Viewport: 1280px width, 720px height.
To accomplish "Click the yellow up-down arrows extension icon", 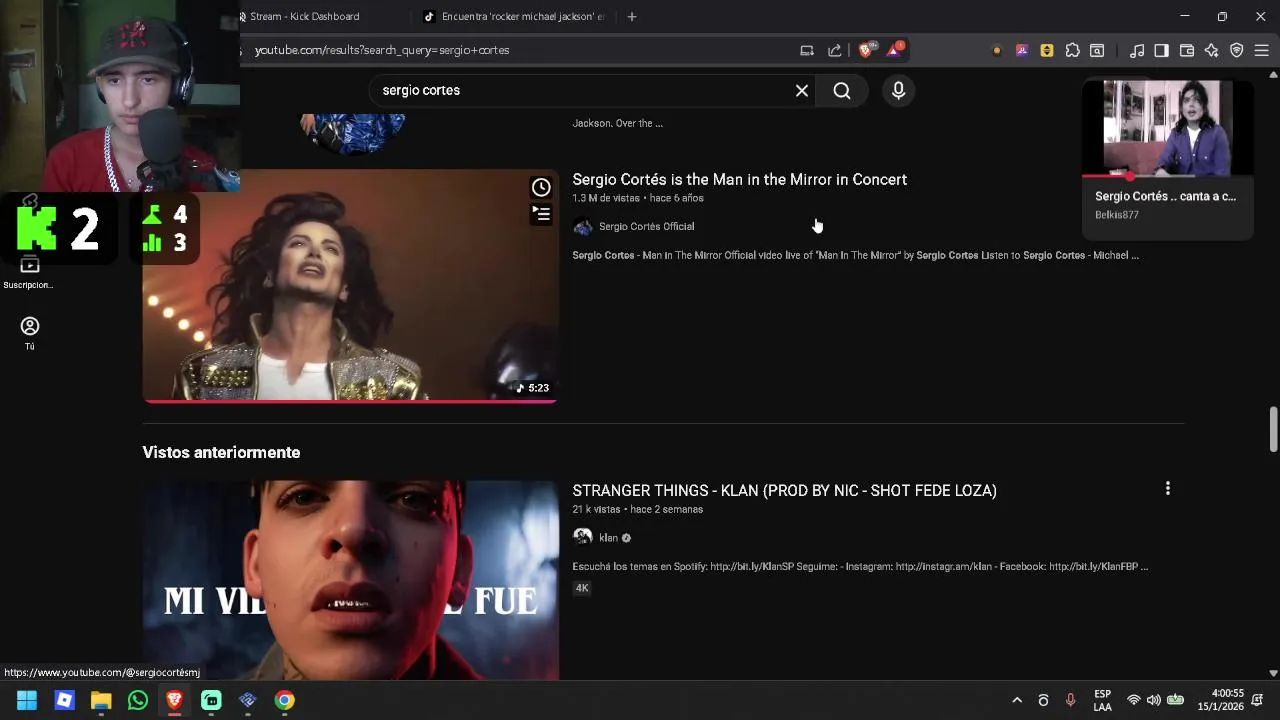I will (x=1047, y=50).
